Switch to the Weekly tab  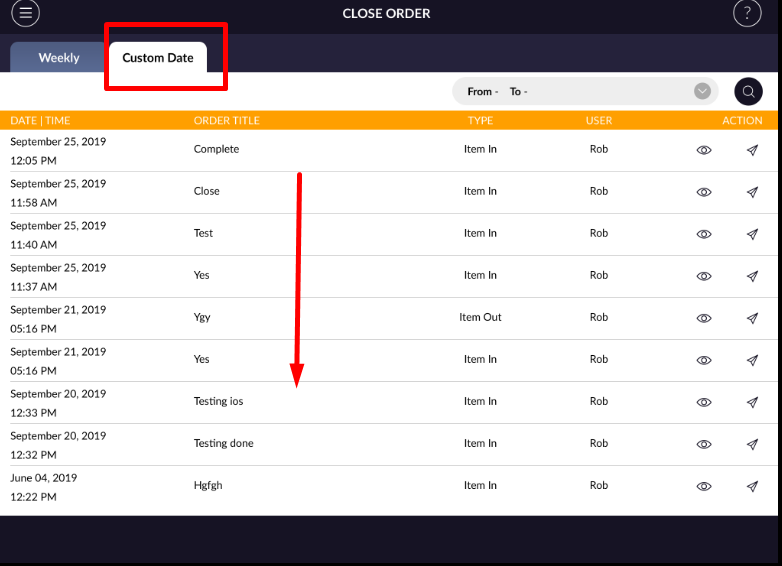[x=58, y=58]
